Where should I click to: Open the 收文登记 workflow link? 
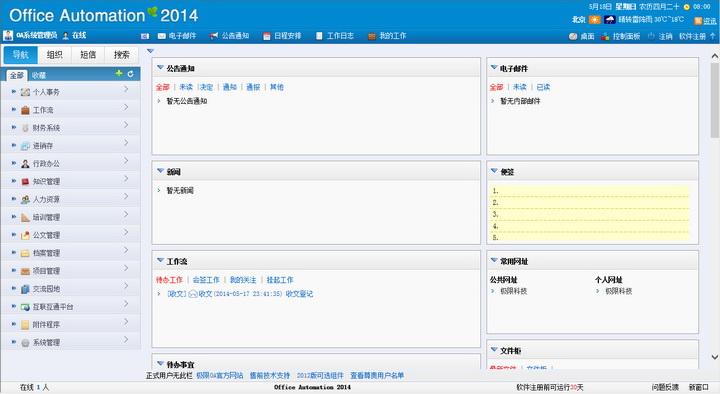click(299, 294)
